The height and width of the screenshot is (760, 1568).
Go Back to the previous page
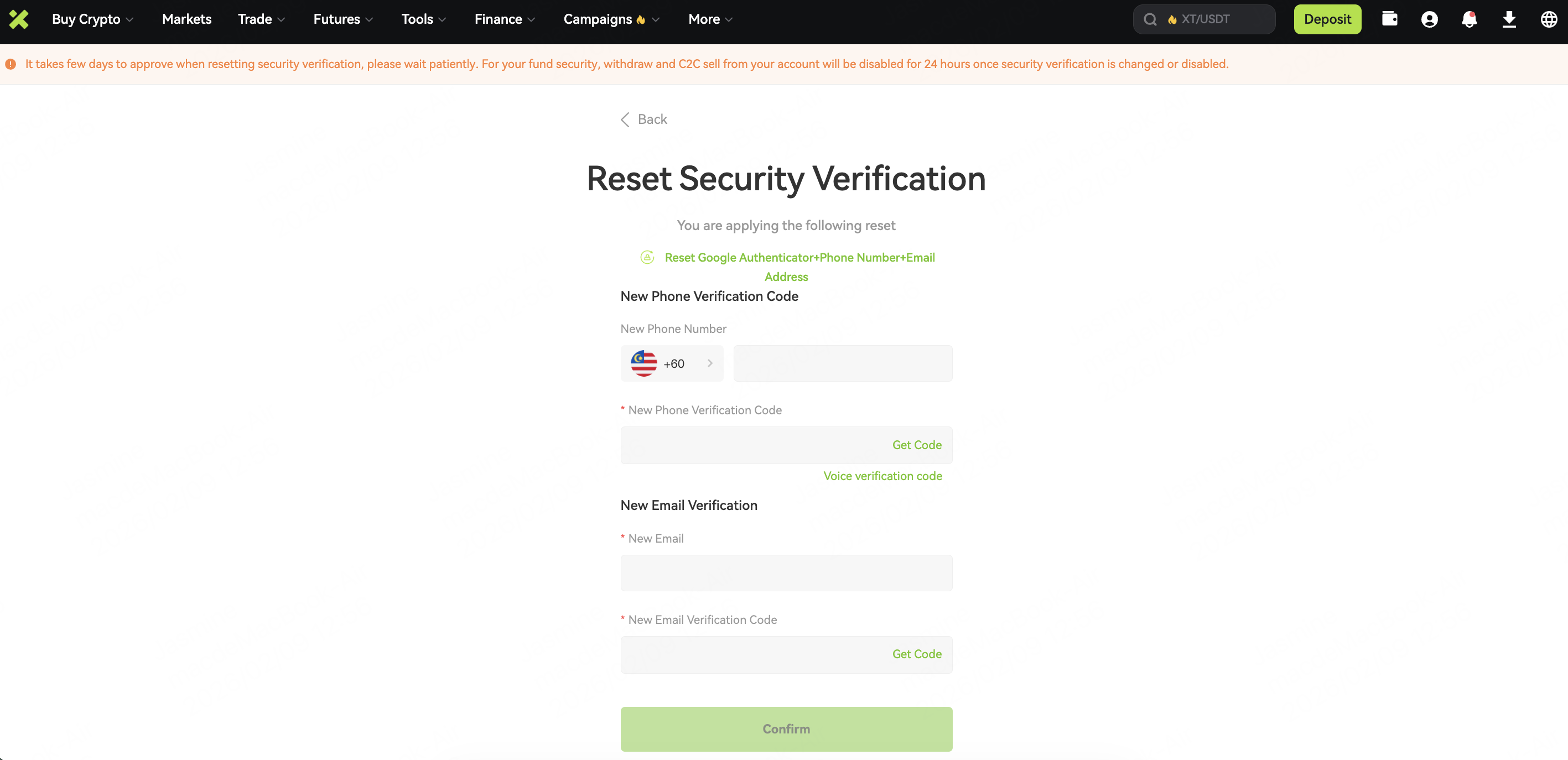[644, 119]
